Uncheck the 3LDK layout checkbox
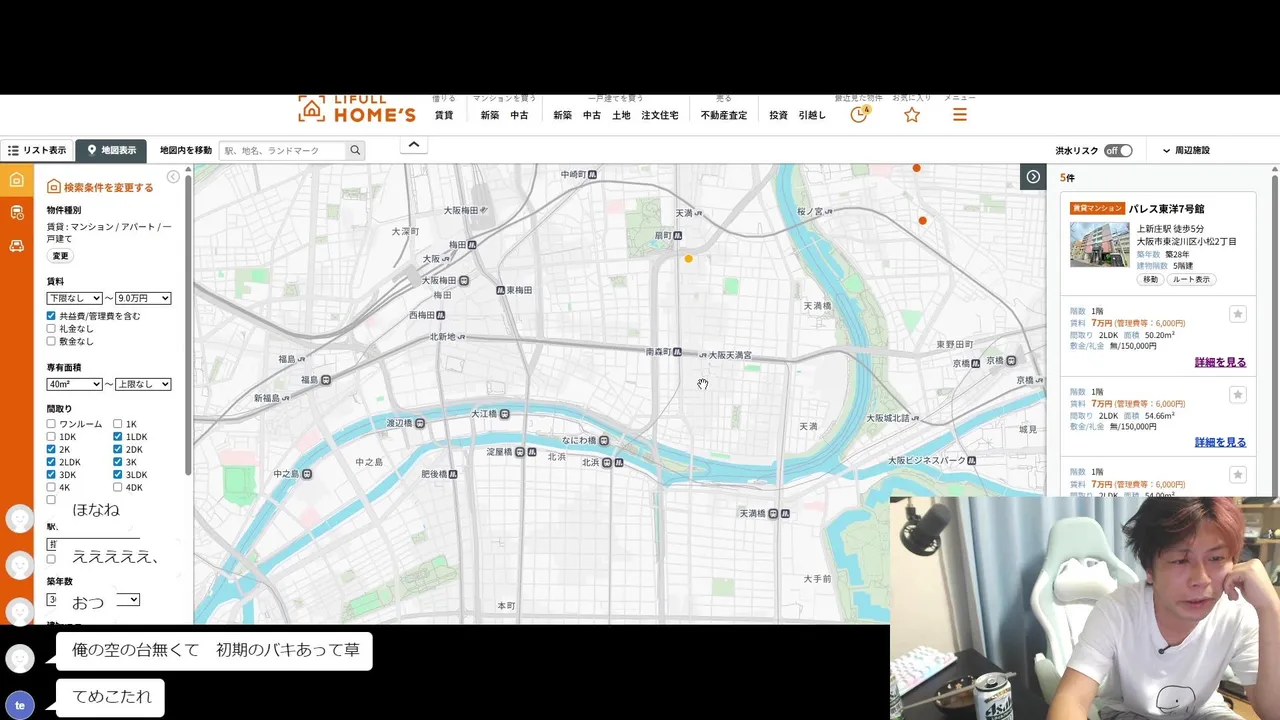The height and width of the screenshot is (720, 1280). tap(118, 475)
